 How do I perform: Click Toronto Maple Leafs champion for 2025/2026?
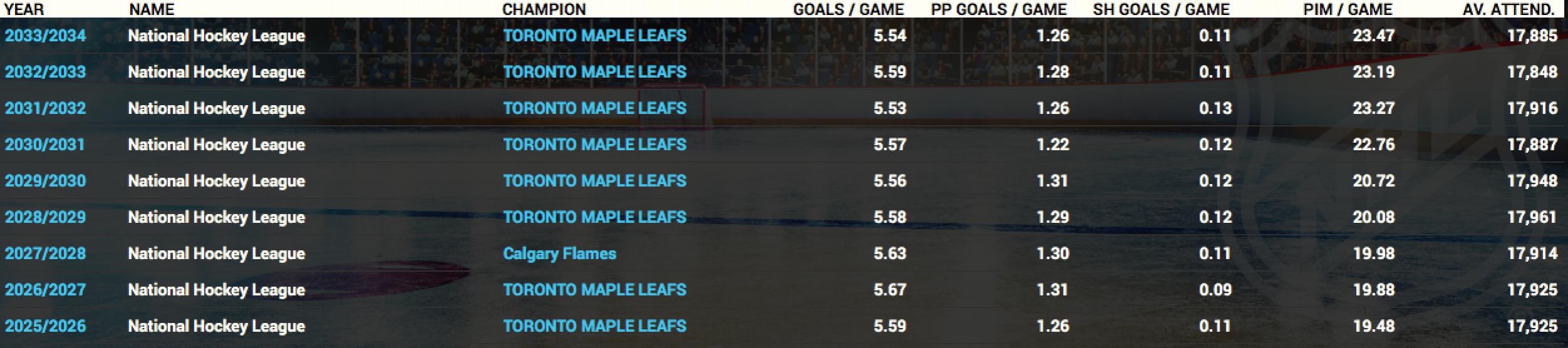[594, 326]
